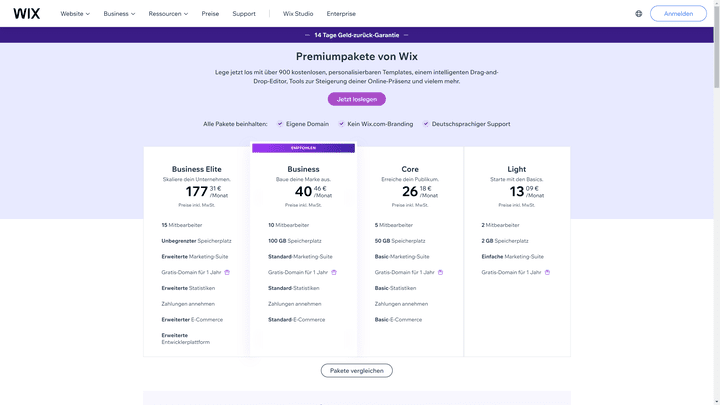720x405 pixels.
Task: Click the Deutschsprachiger Support checkmark icon
Action: tap(426, 124)
